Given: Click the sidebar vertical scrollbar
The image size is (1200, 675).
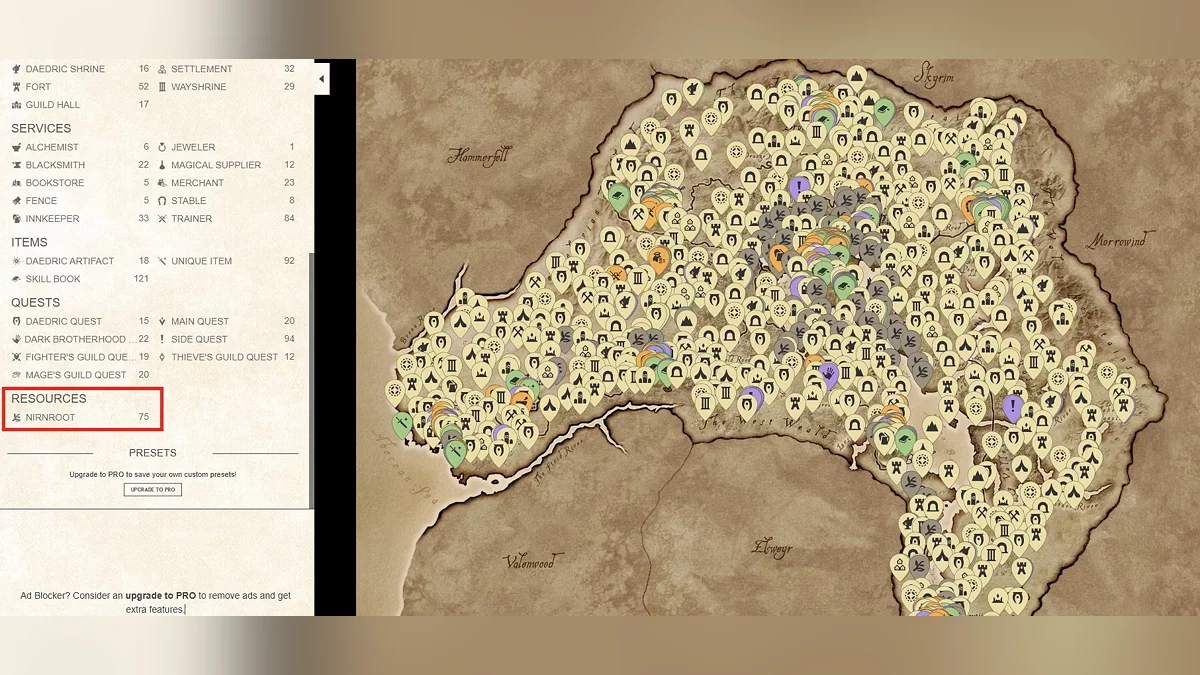Looking at the screenshot, I should (x=311, y=380).
